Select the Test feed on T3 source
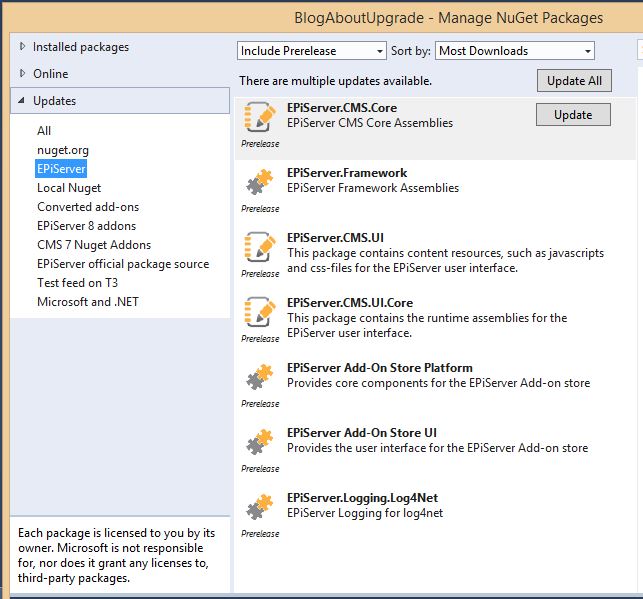This screenshot has height=599, width=643. (78, 283)
